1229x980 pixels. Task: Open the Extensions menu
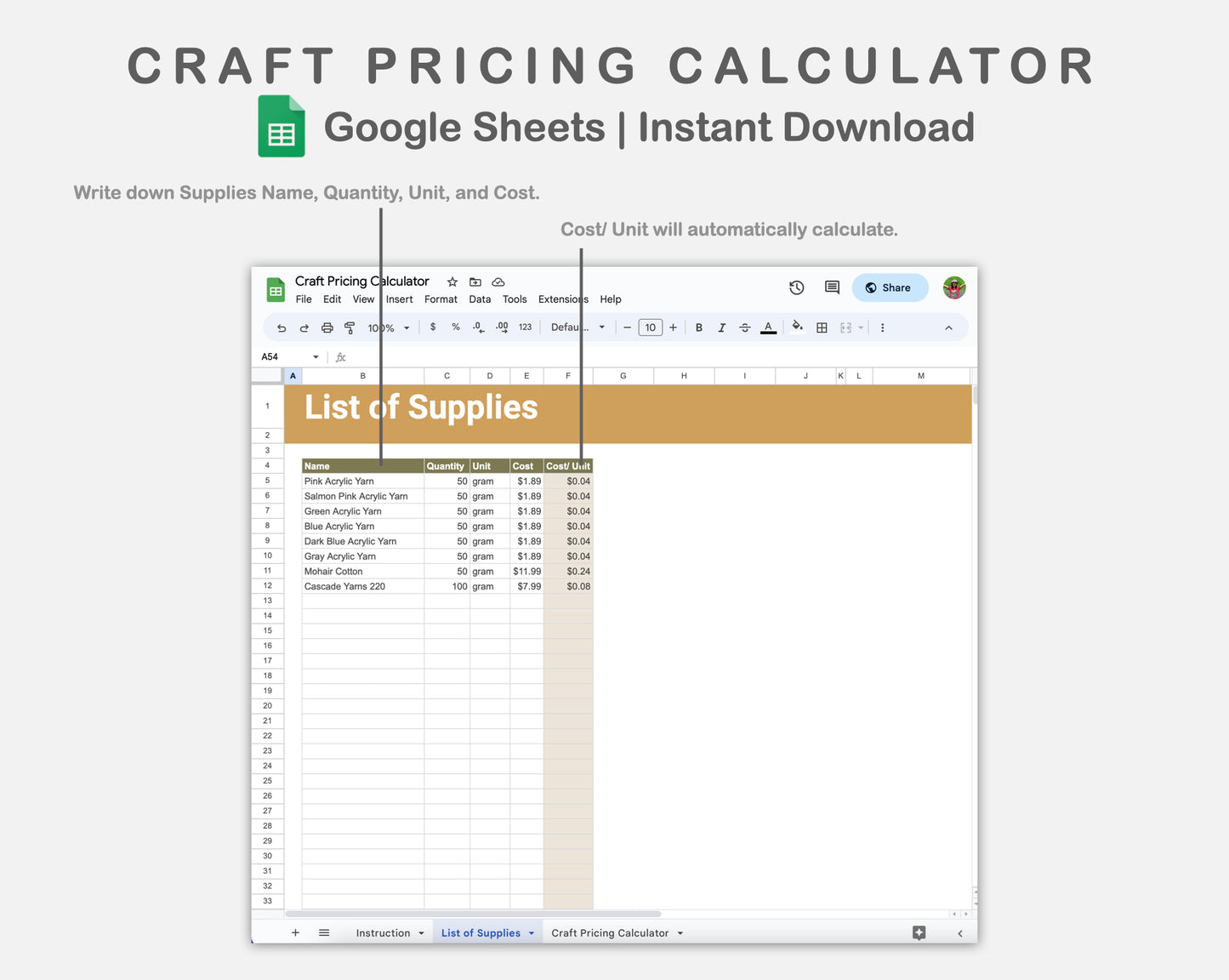[x=562, y=299]
